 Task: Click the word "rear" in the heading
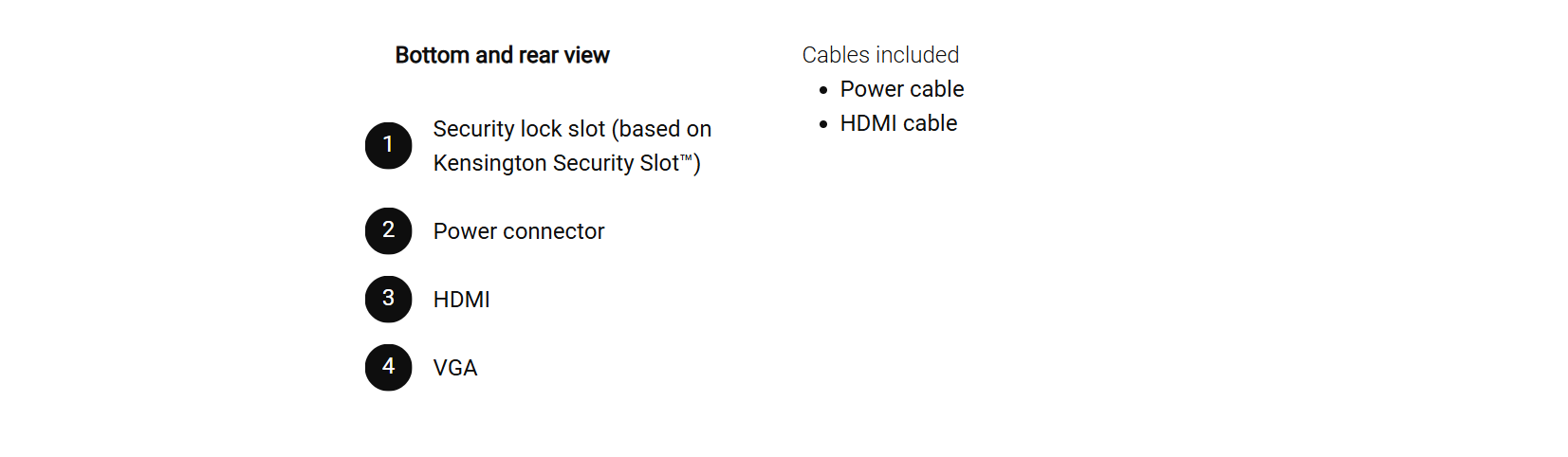coord(538,55)
